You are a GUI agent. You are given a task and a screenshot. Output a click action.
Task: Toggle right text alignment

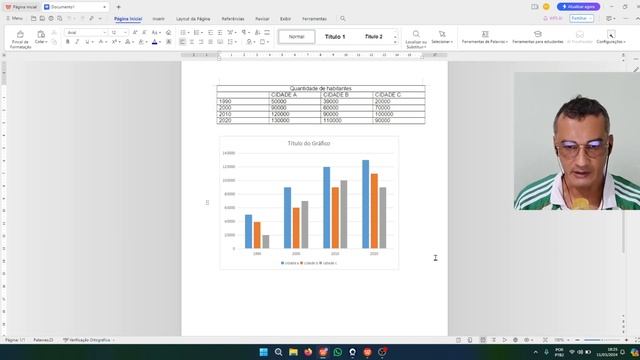coord(201,42)
